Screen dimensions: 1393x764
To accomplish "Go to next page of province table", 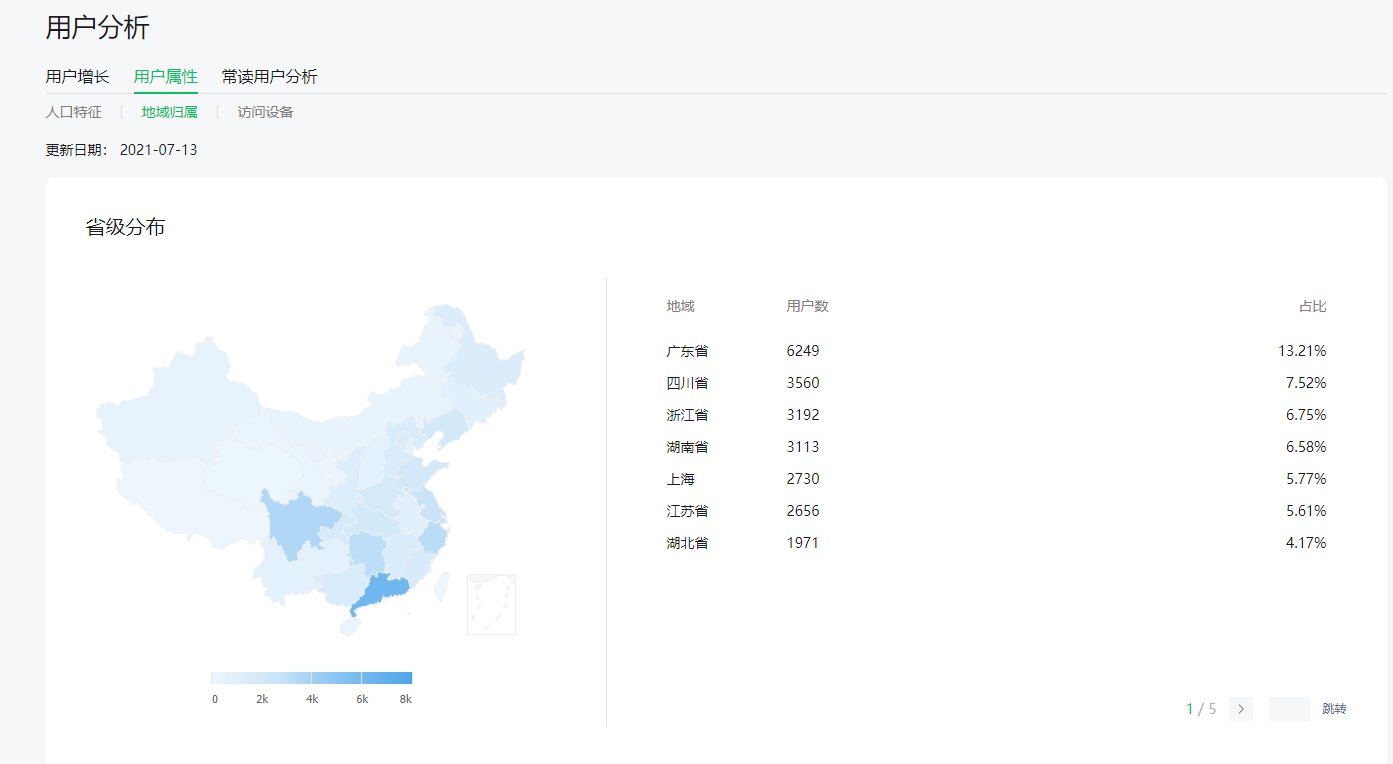I will tap(1240, 709).
